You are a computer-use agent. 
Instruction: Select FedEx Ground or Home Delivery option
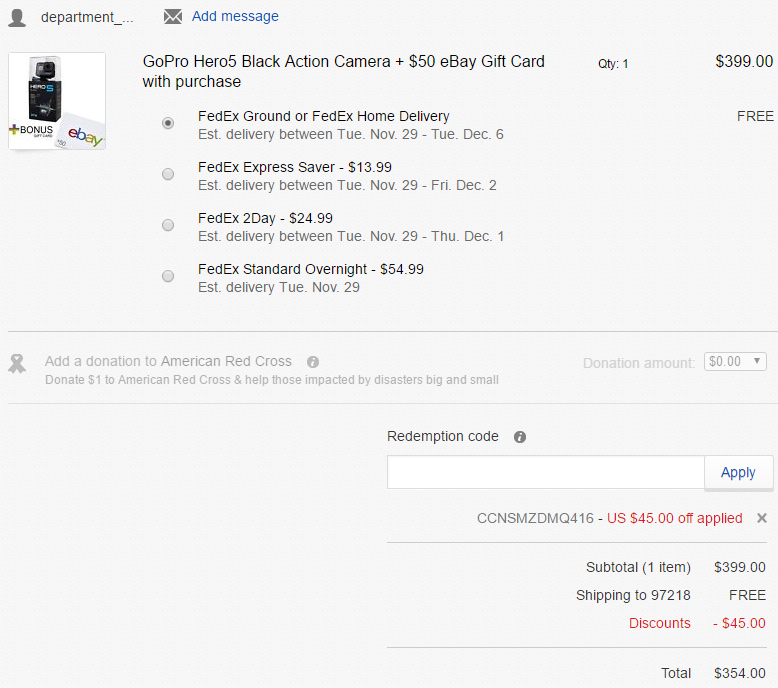(168, 123)
